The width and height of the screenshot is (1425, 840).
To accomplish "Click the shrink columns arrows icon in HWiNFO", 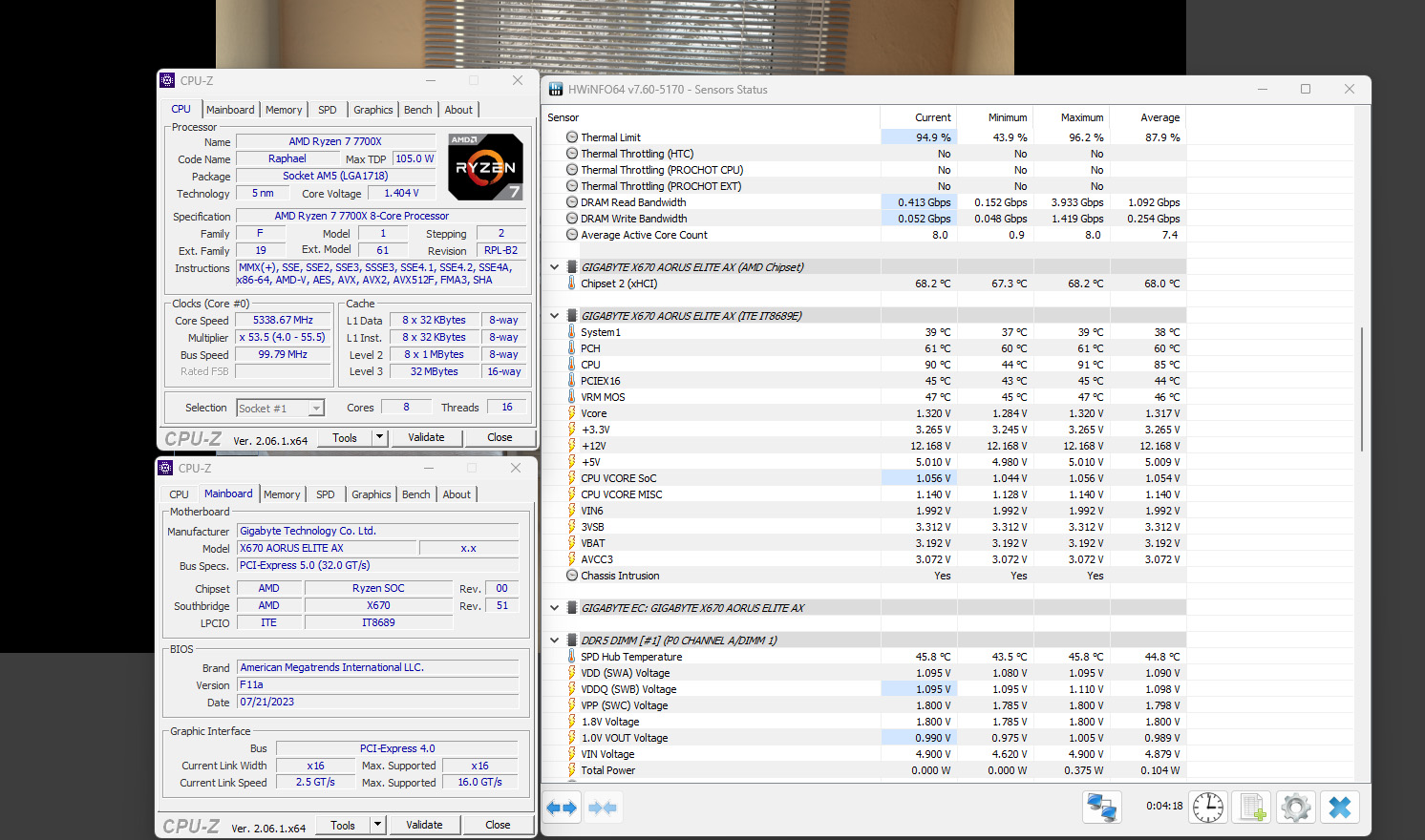I will tap(602, 808).
